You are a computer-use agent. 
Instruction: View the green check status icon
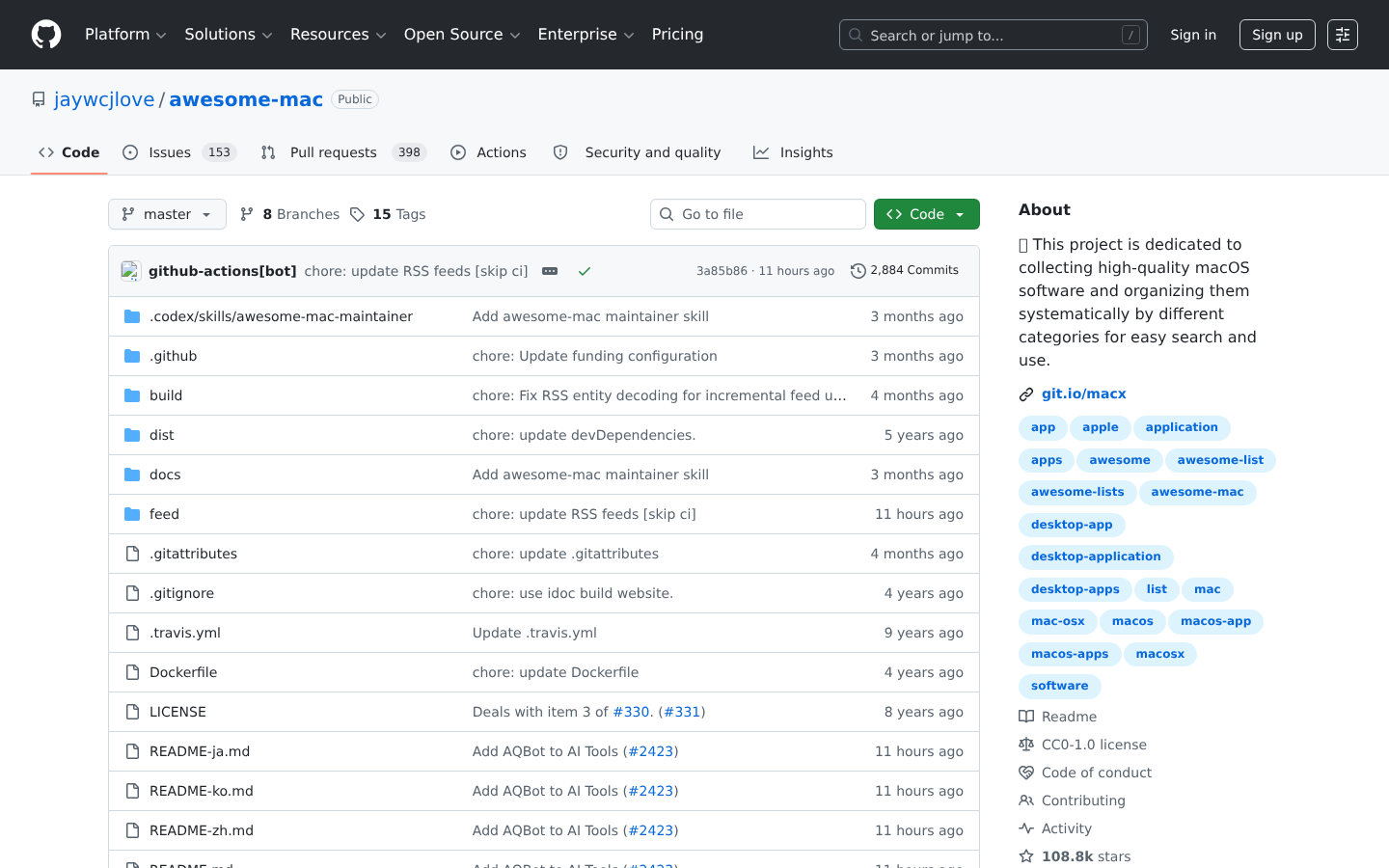pyautogui.click(x=584, y=271)
